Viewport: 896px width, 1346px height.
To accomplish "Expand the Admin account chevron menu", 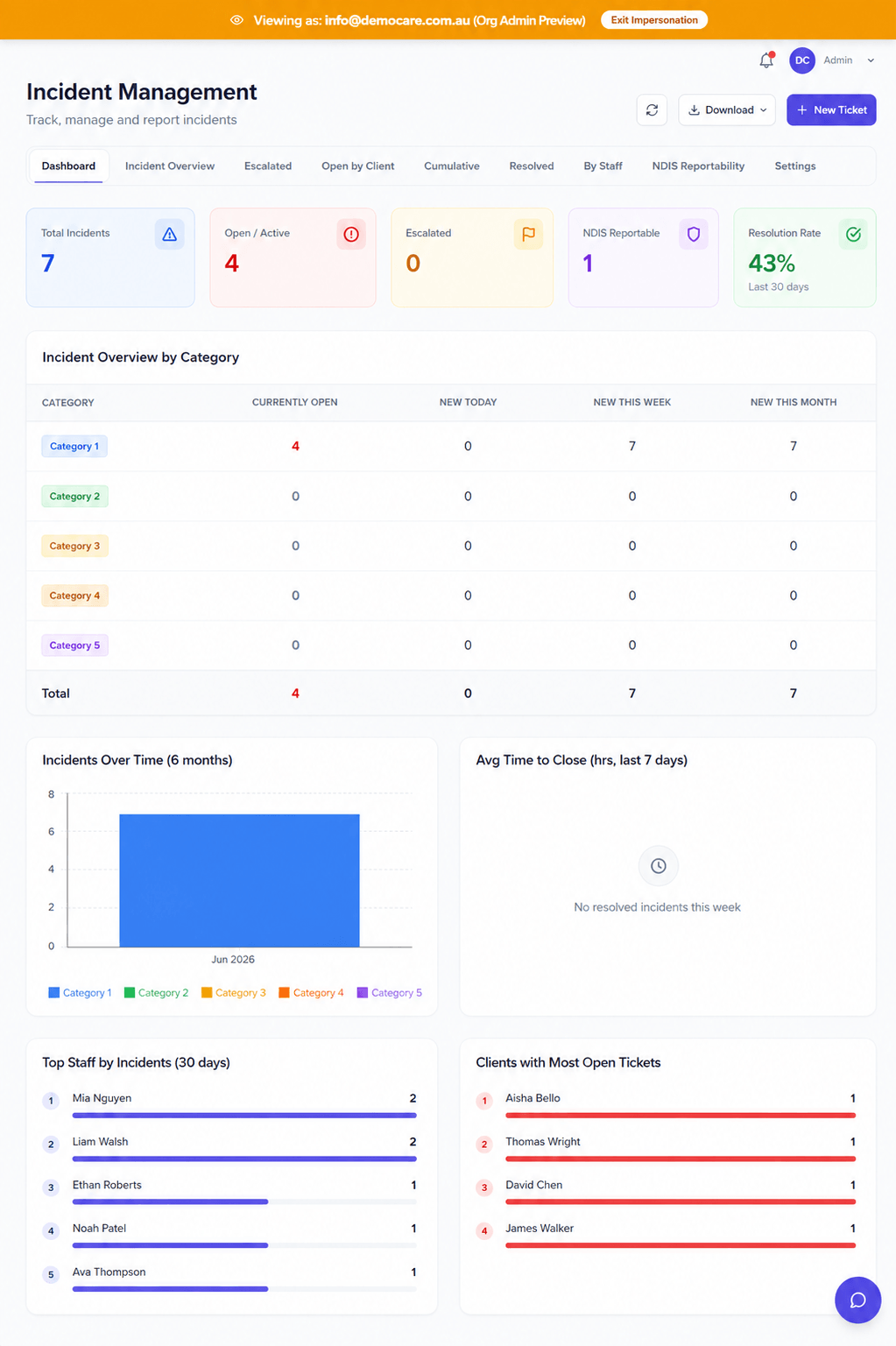I will tap(871, 60).
